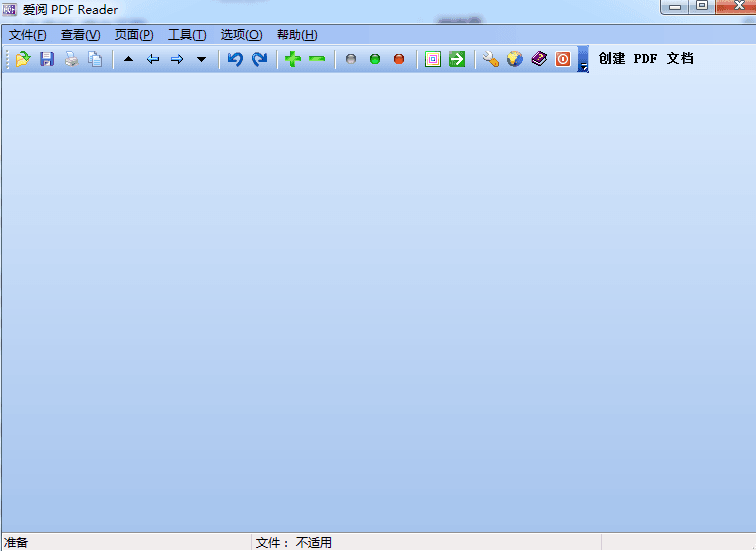Click the printer icon
Screen dimensions: 756x551
coord(71,59)
